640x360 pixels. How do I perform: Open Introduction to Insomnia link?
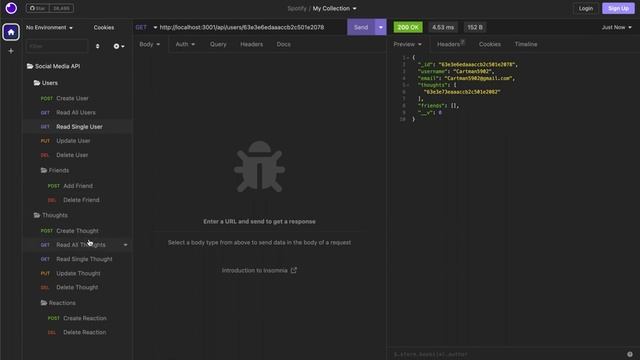pos(259,270)
